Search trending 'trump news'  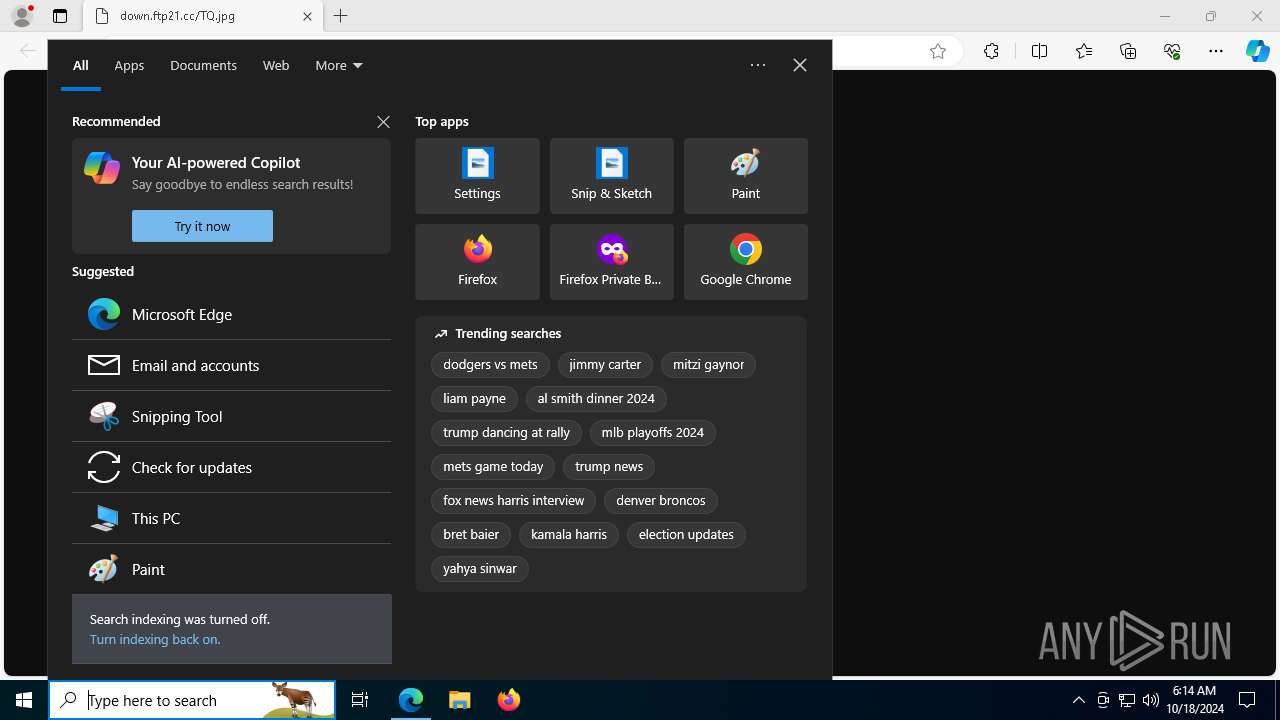[609, 467]
